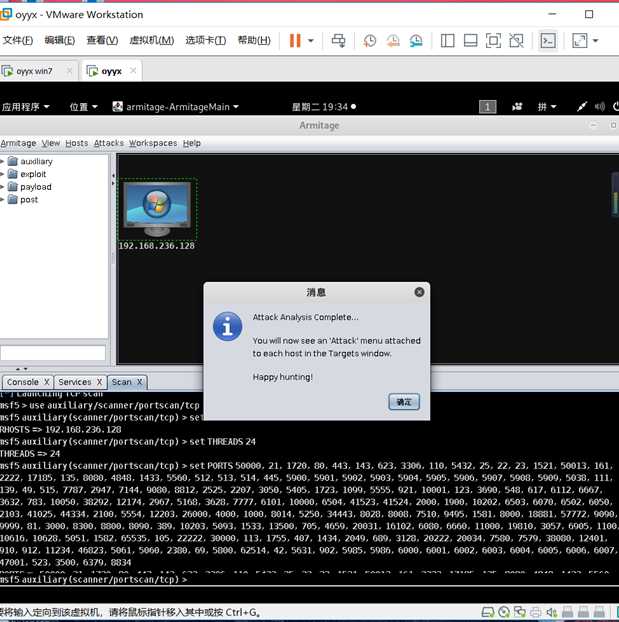Open the 位置 places menu
Viewport: 619px width, 622px height.
83,107
